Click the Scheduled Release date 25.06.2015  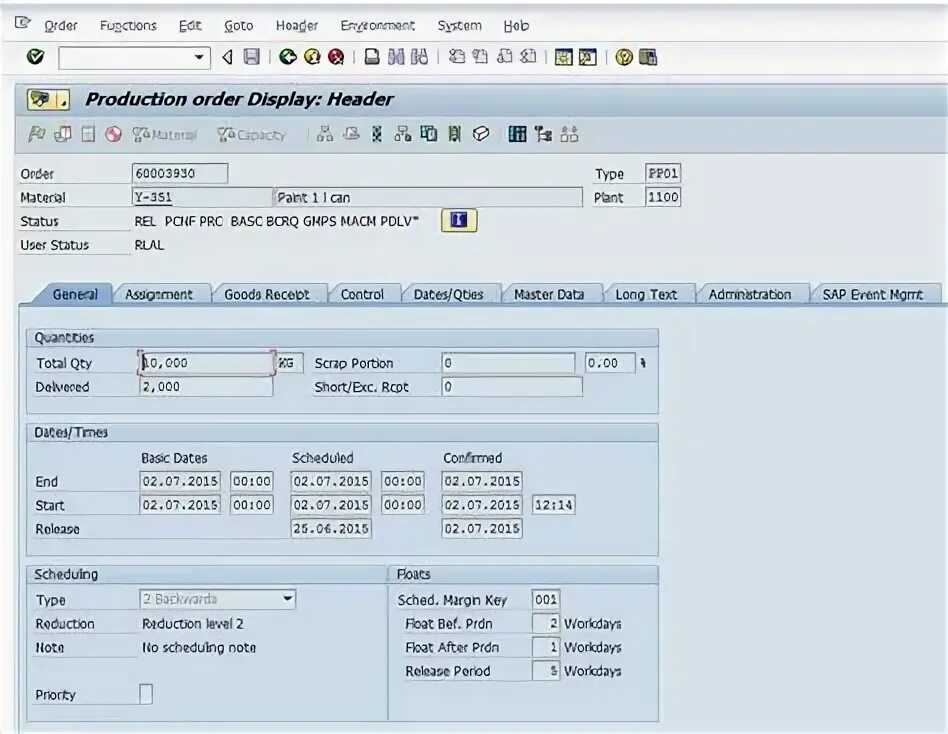click(331, 528)
